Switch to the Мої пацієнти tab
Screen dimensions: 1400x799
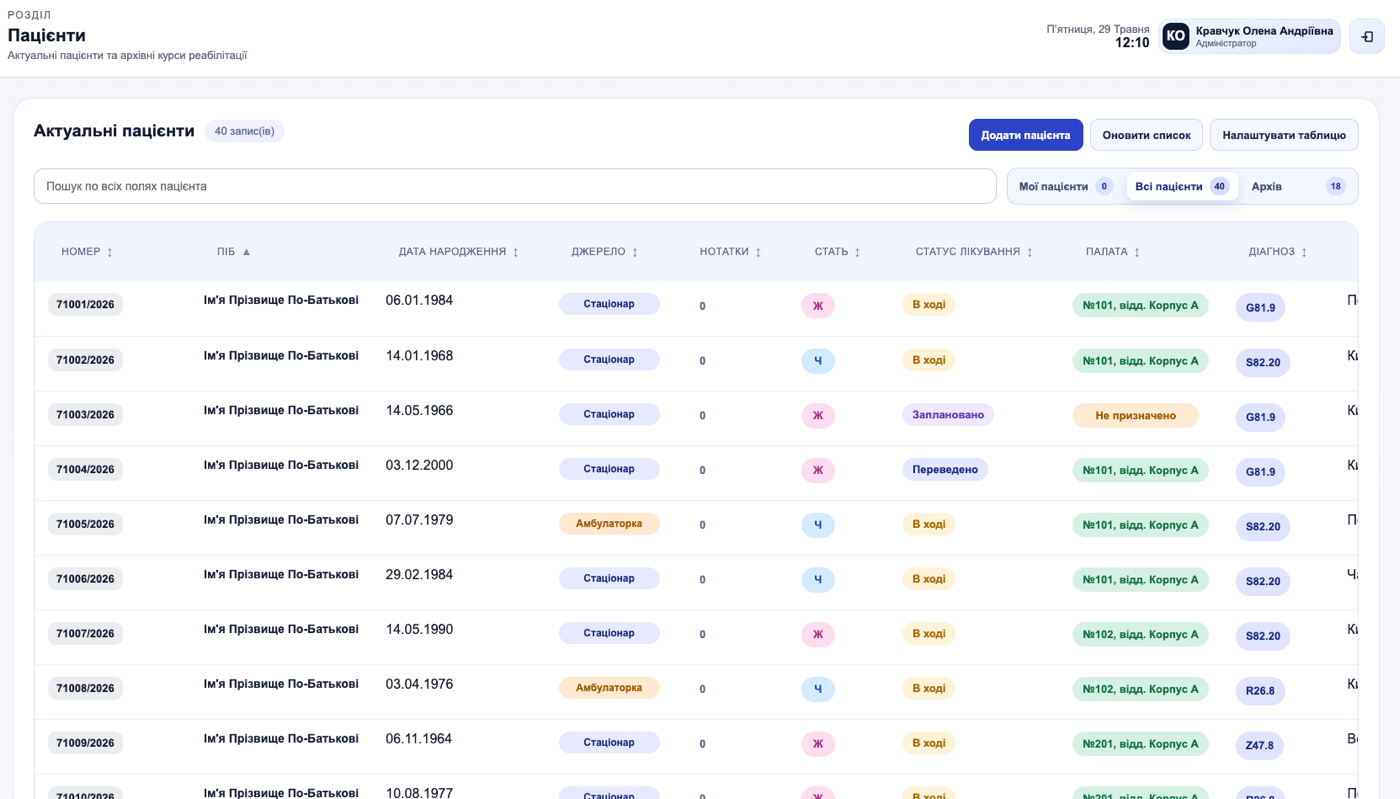(1066, 186)
